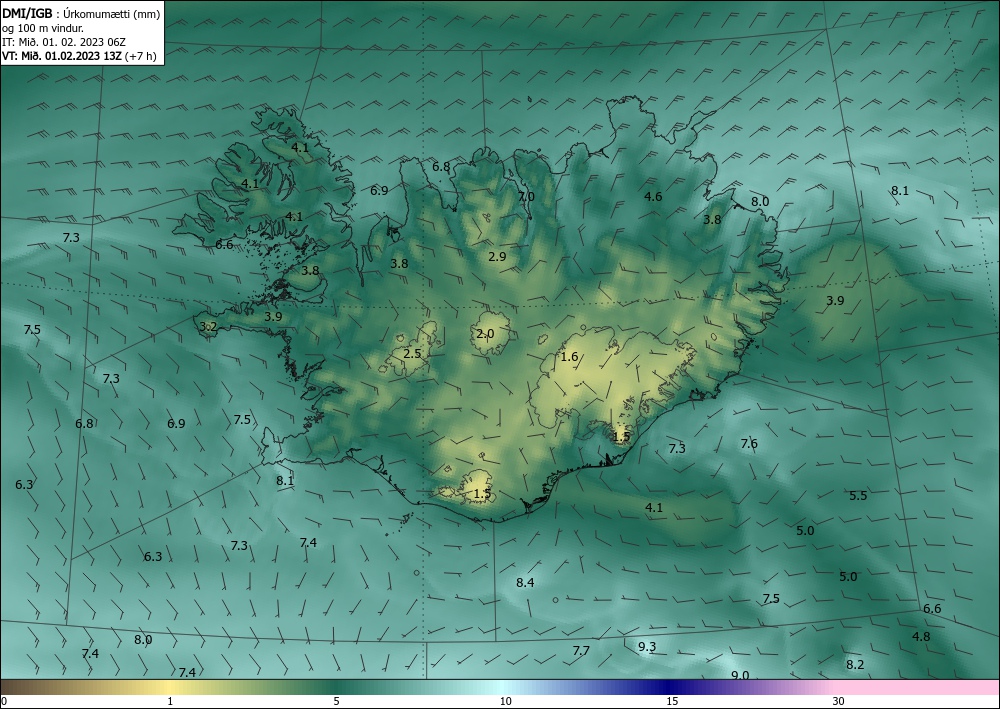The width and height of the screenshot is (1000, 709).
Task: Click the 'og 100 m vindur.' subtitle text
Action: tap(43, 28)
